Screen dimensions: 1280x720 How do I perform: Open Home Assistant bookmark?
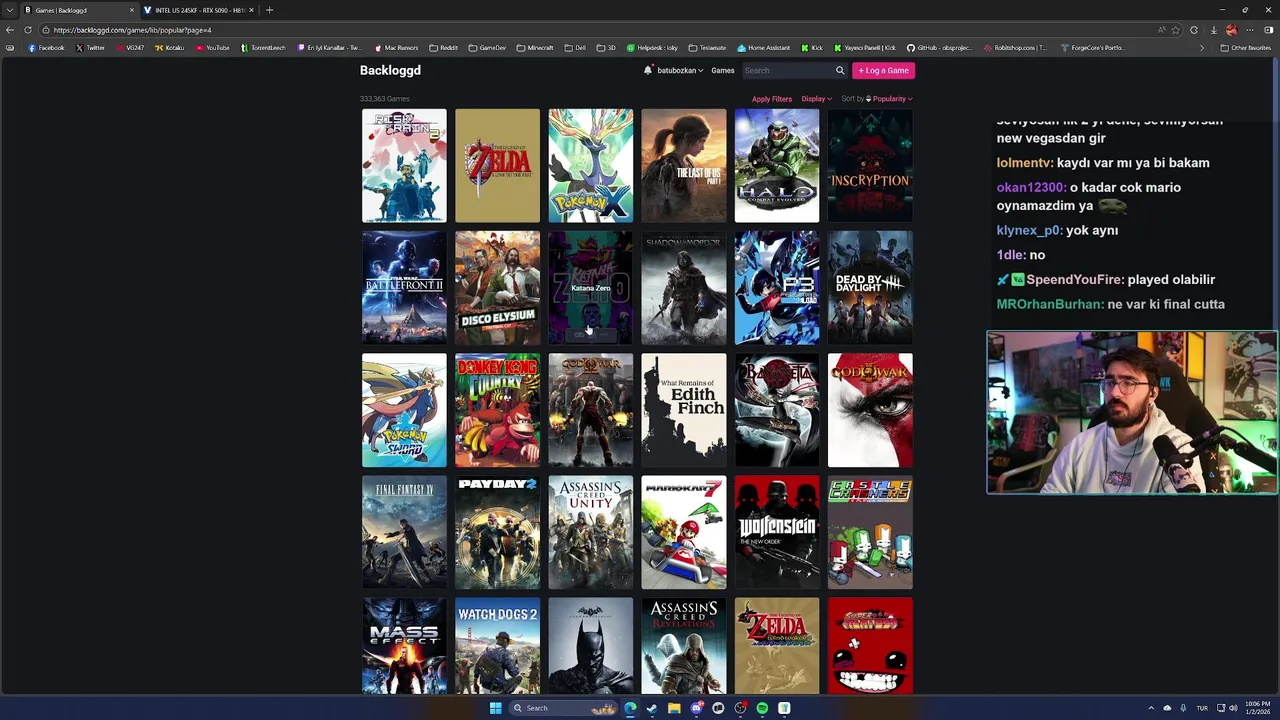point(763,47)
